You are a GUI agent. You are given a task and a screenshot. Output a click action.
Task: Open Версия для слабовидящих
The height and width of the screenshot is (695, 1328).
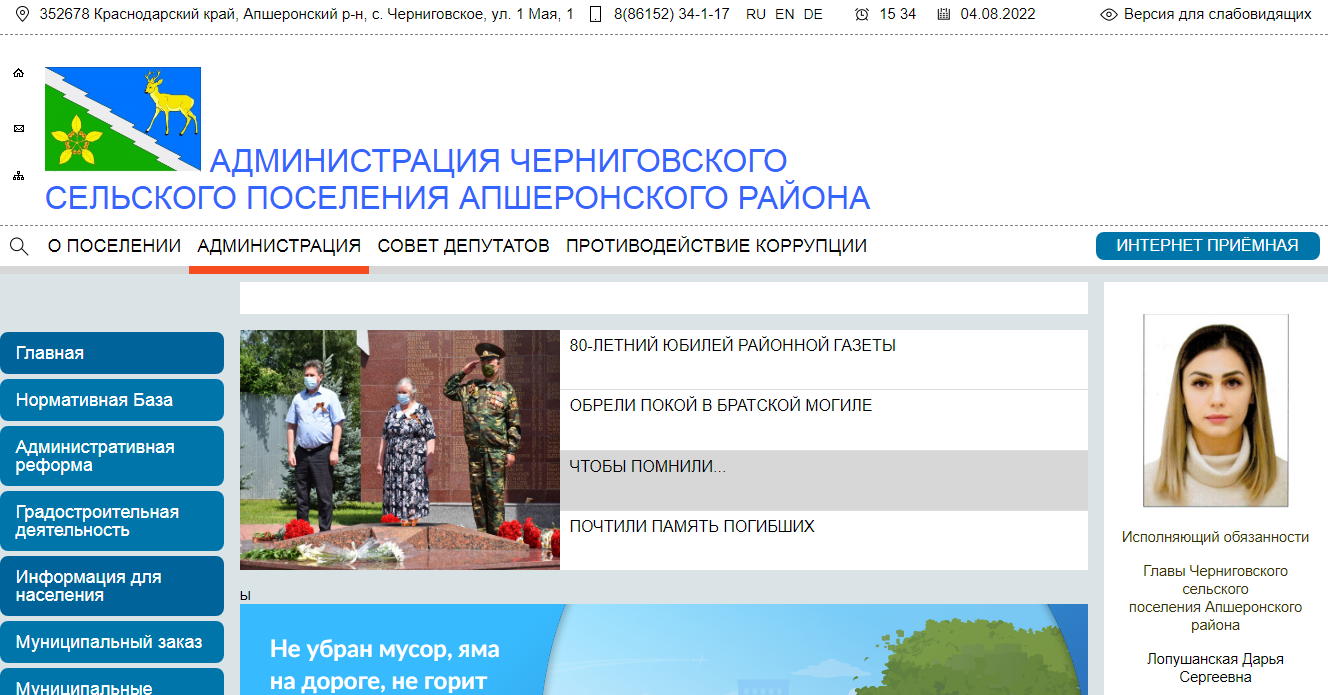(1217, 14)
